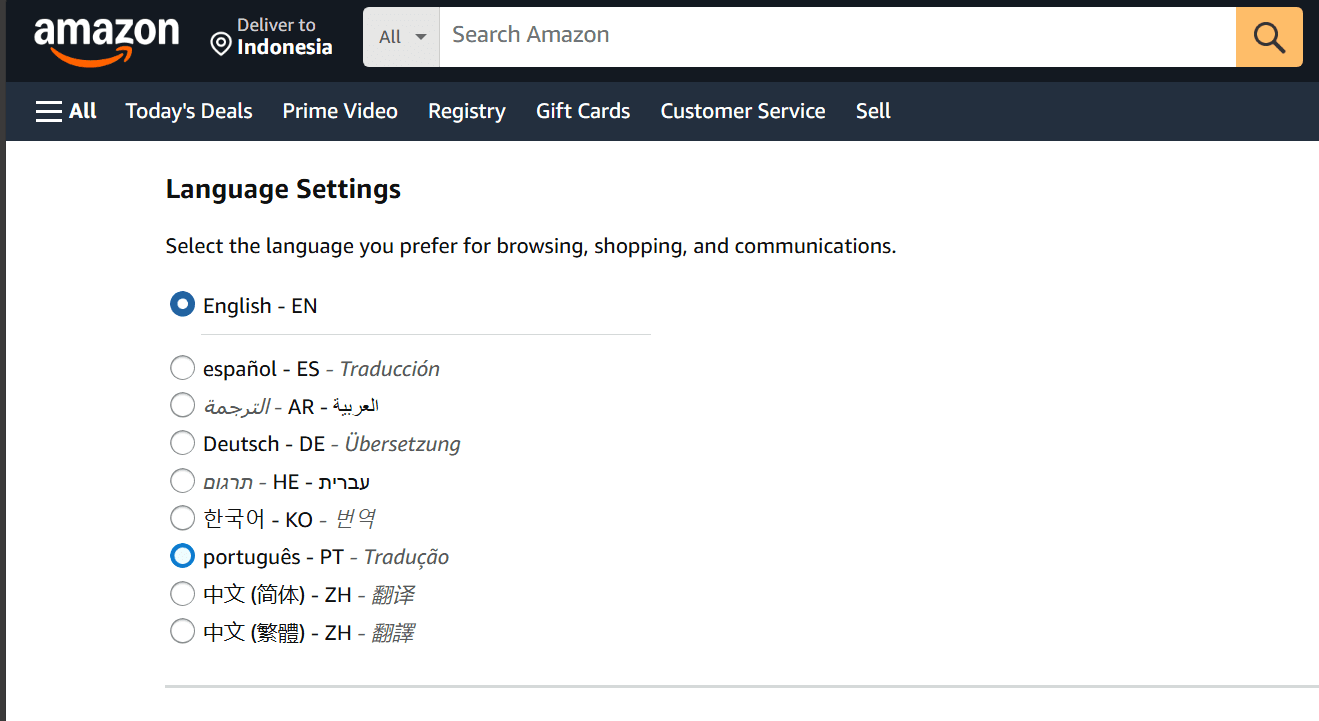Select español - ES language option
The height and width of the screenshot is (721, 1319).
(x=182, y=368)
